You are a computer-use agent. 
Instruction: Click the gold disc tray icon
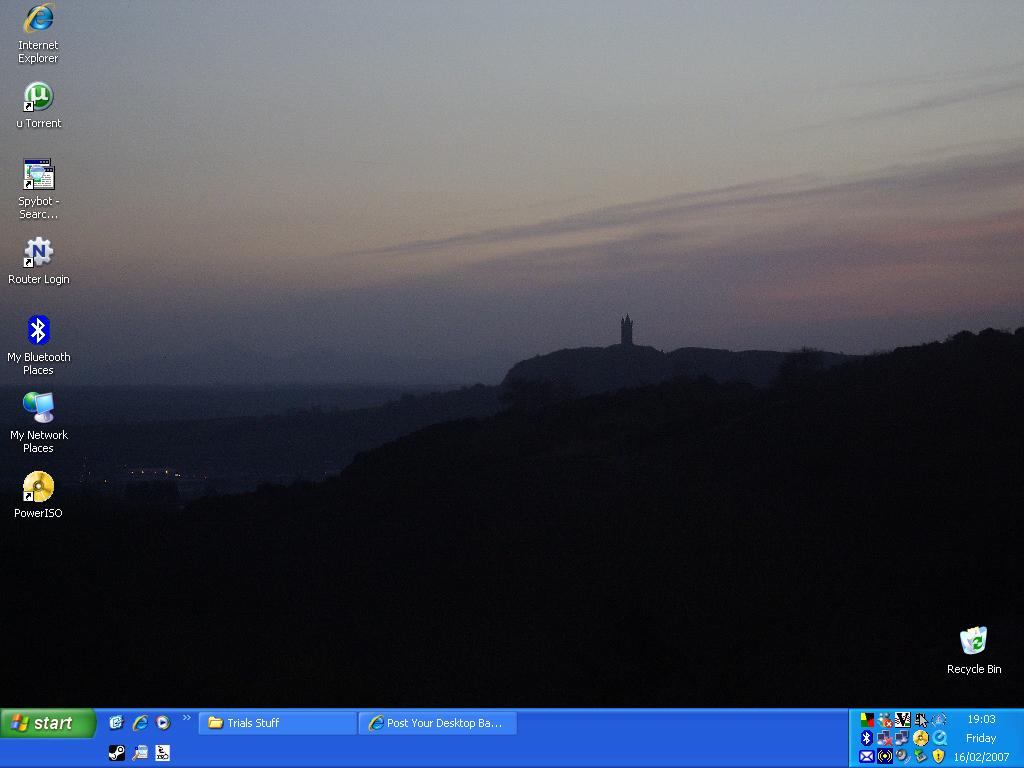tap(921, 738)
